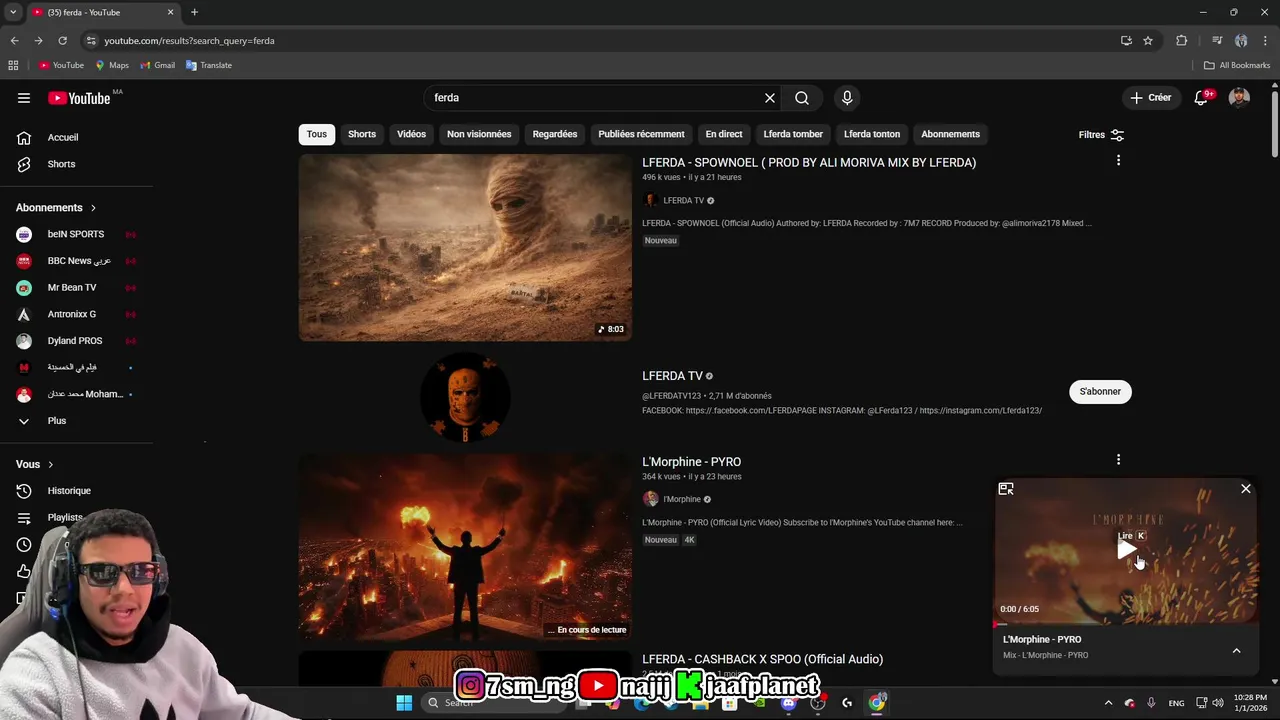
Task: Open the Chrome apps grid shortcut
Action: tap(13, 65)
